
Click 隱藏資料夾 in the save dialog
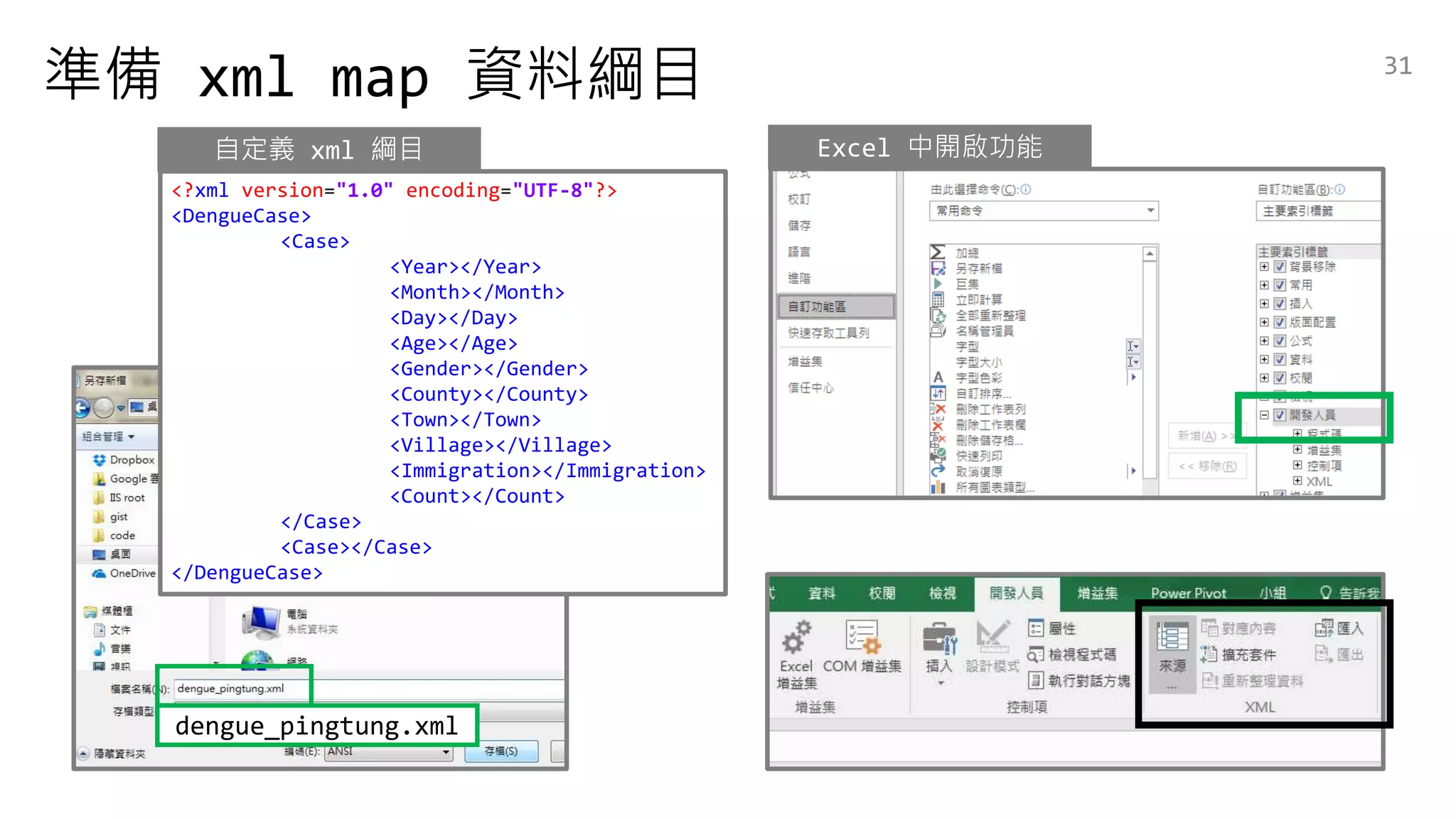click(x=112, y=754)
